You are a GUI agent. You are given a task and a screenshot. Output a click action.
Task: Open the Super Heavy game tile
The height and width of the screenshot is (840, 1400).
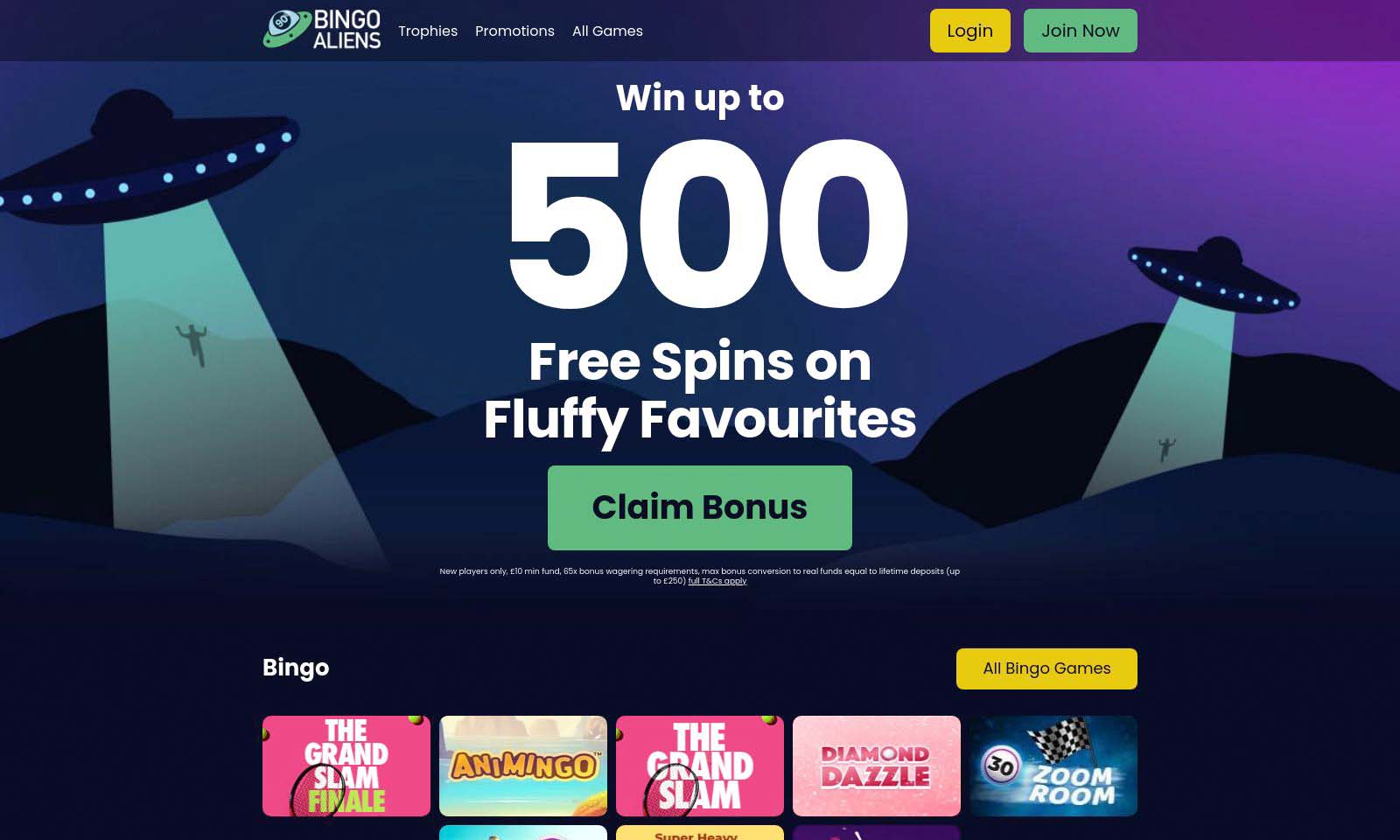pyautogui.click(x=700, y=833)
